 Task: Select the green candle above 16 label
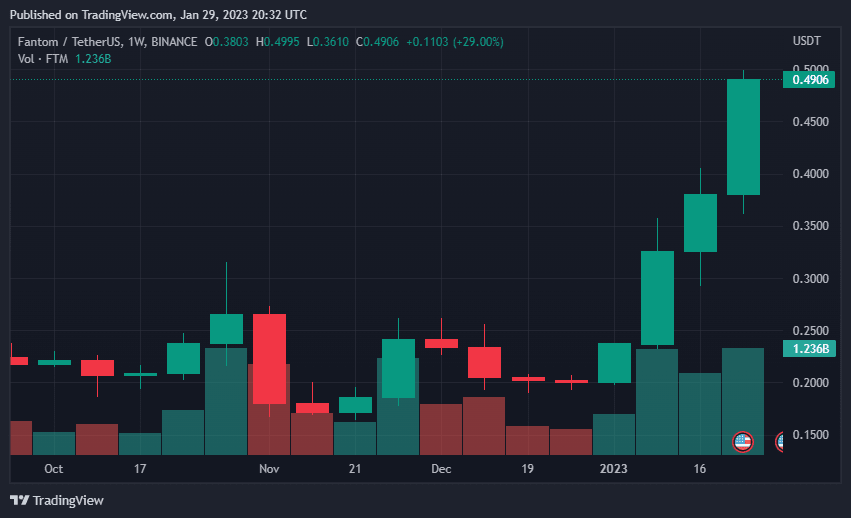tap(700, 223)
